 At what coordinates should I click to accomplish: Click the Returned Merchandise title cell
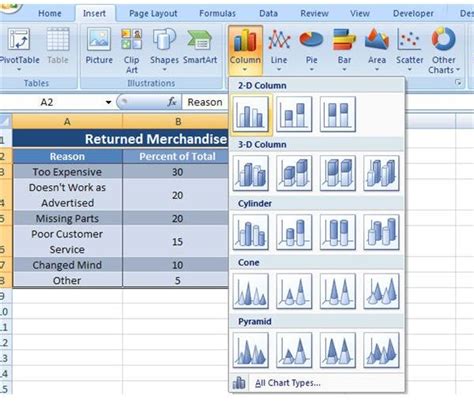121,139
